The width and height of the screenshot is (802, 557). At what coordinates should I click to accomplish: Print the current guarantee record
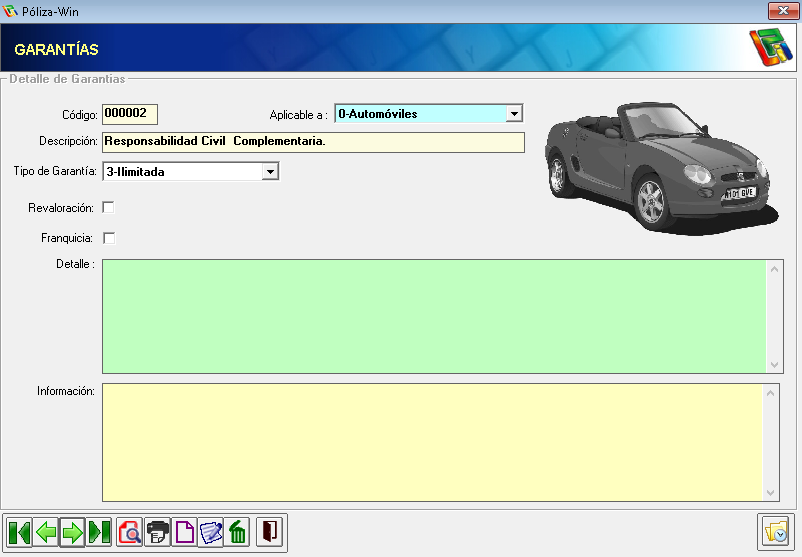coord(158,532)
